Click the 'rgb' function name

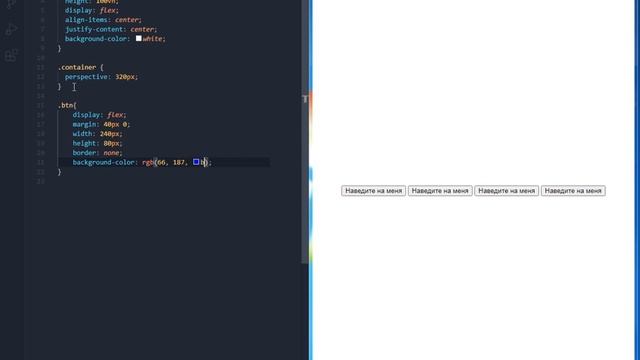[148, 162]
